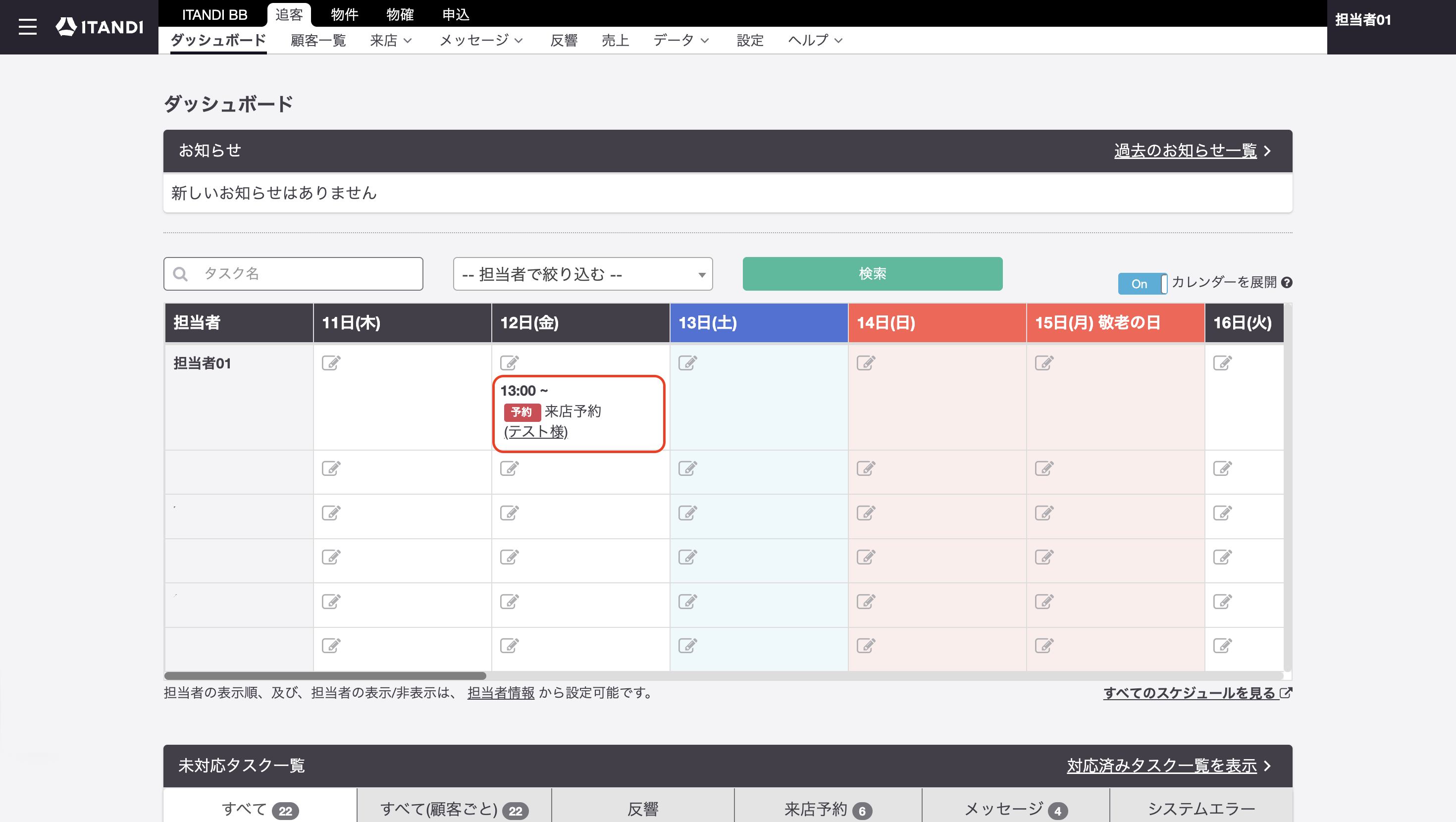Click the 15日(月) 敬老の日 column header
The width and height of the screenshot is (1456, 822).
pyautogui.click(x=1115, y=322)
